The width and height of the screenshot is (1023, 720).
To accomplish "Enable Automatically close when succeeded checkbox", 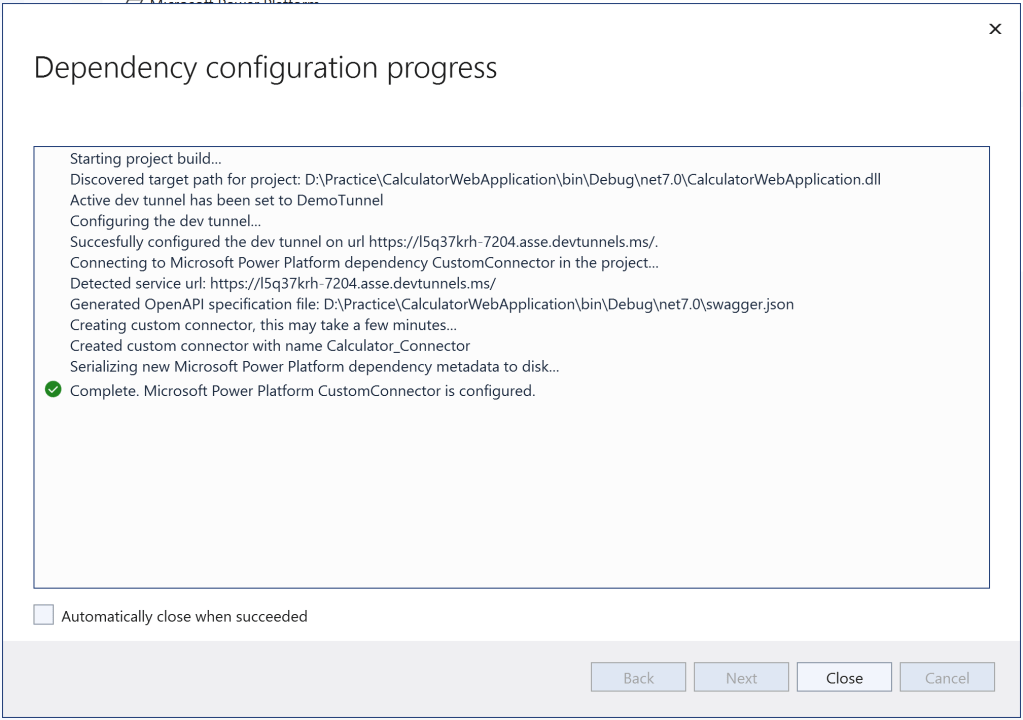I will click(x=44, y=616).
